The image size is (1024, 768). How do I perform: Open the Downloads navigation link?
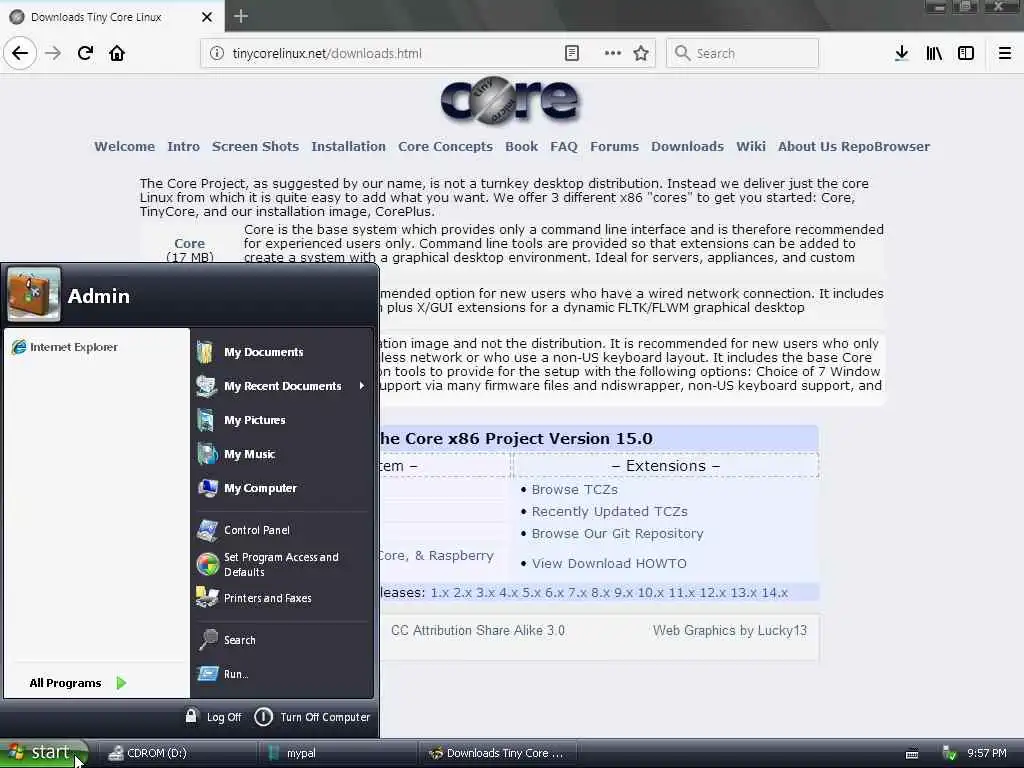[687, 146]
